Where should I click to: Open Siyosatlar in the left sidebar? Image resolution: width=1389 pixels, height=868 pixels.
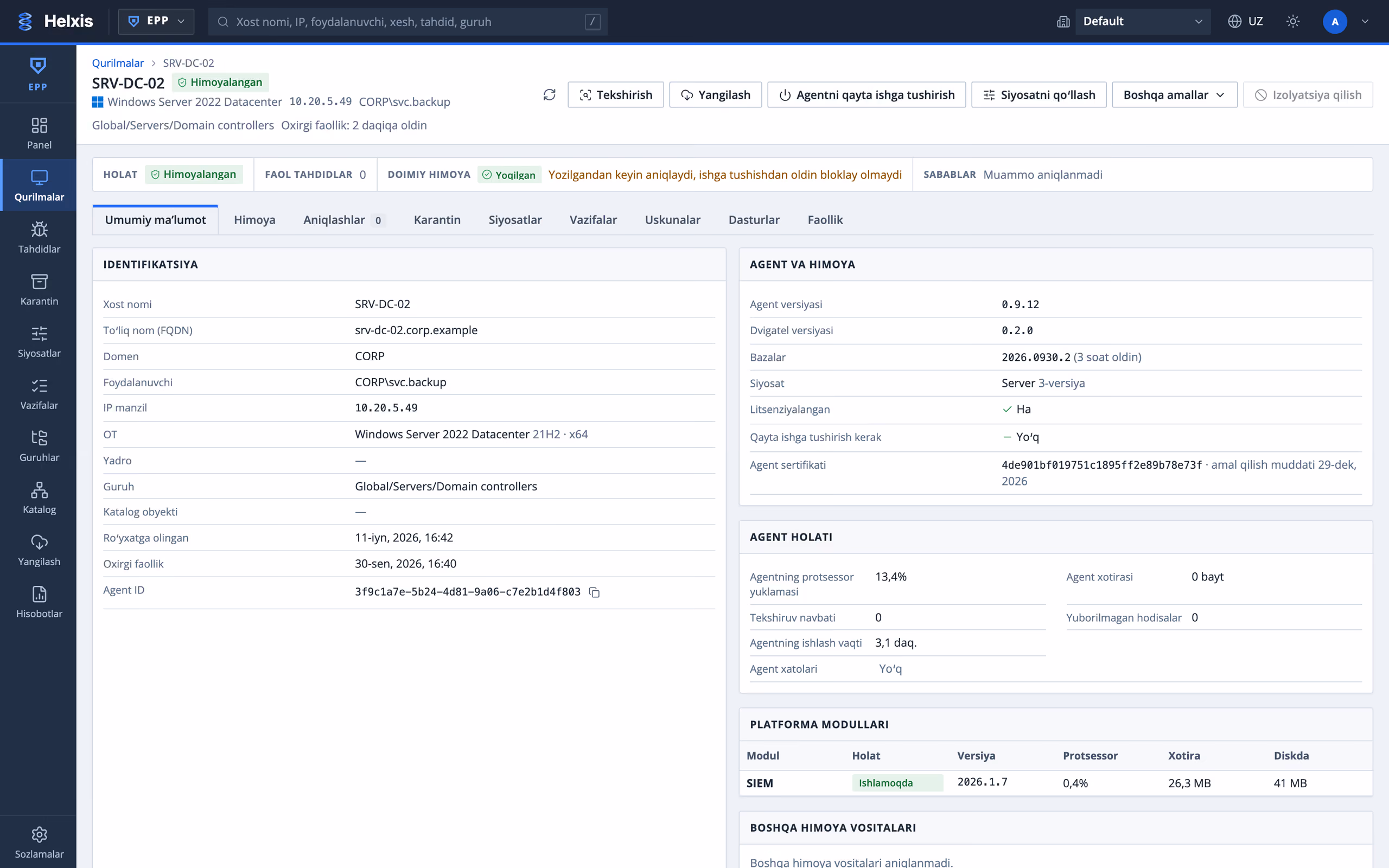pos(39,342)
